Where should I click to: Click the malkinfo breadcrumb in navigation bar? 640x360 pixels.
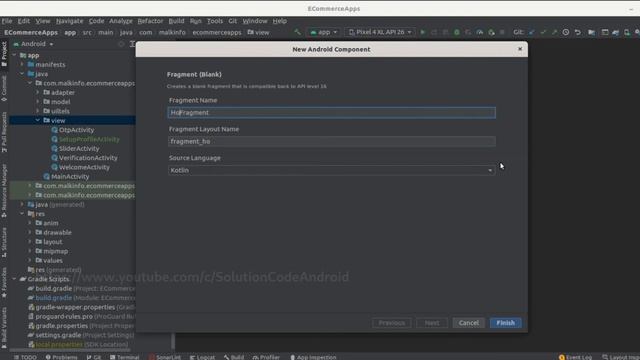click(x=172, y=32)
